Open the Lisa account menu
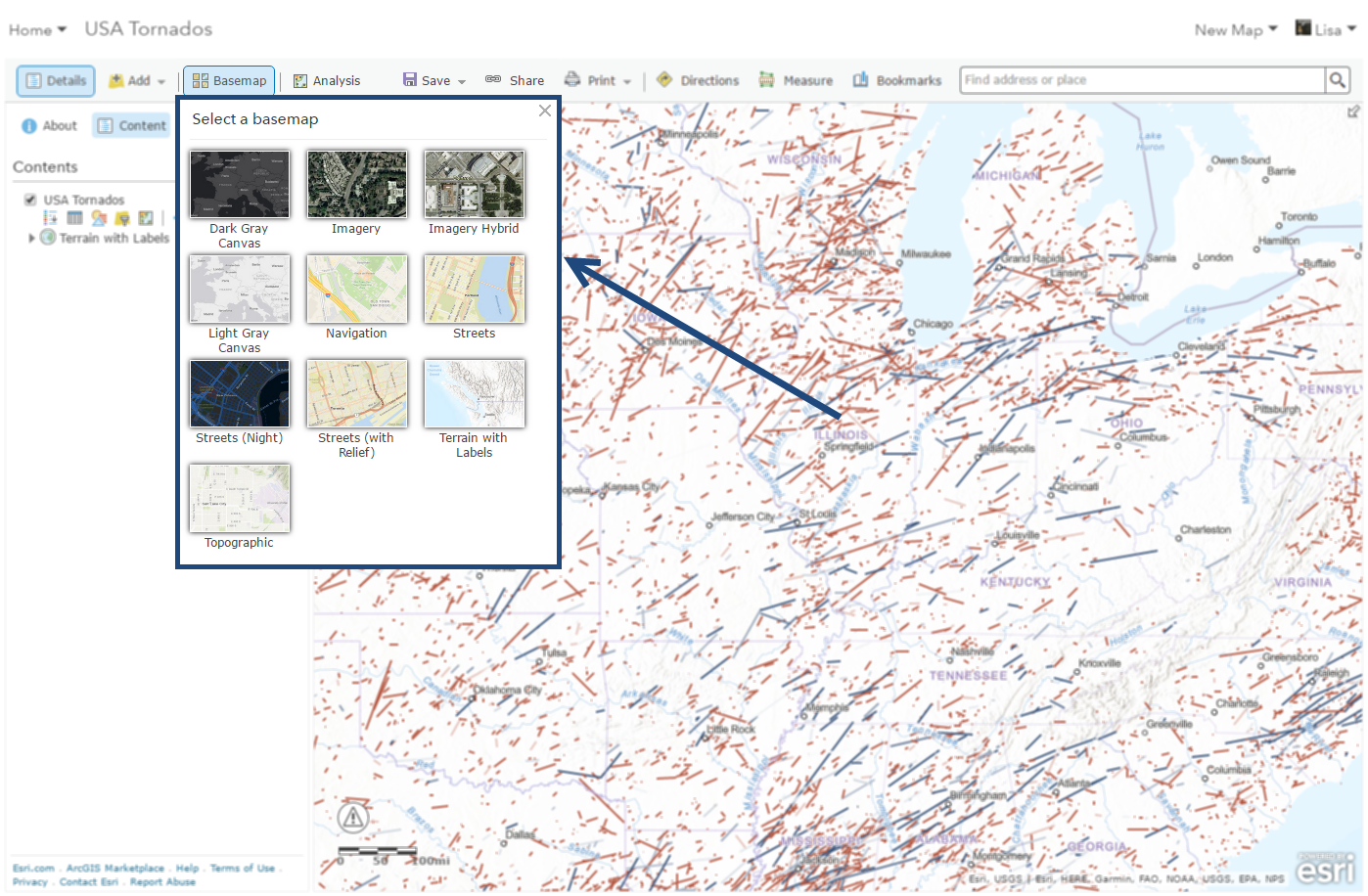Screen dimensions: 1368x896 point(1326,29)
